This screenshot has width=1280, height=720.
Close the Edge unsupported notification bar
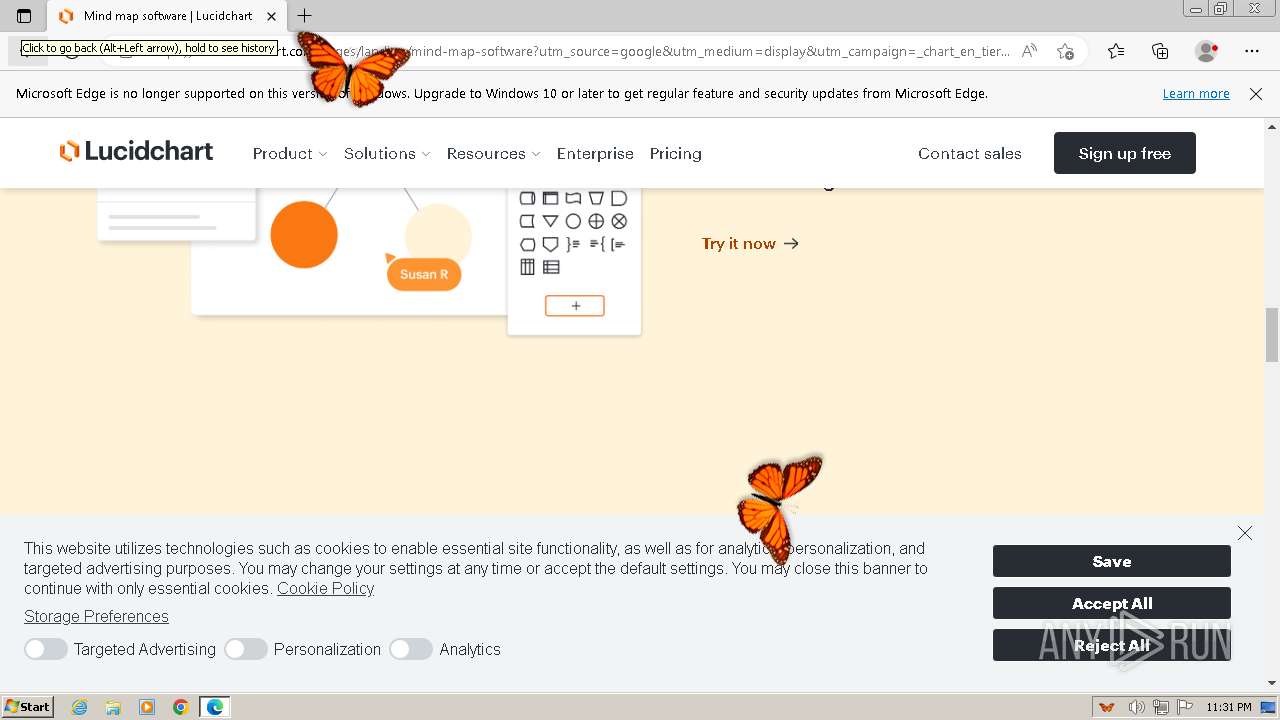pyautogui.click(x=1256, y=94)
